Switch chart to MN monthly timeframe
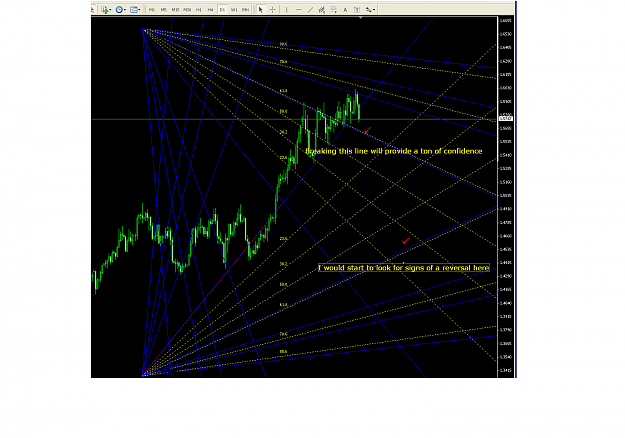625x438 pixels. (246, 10)
